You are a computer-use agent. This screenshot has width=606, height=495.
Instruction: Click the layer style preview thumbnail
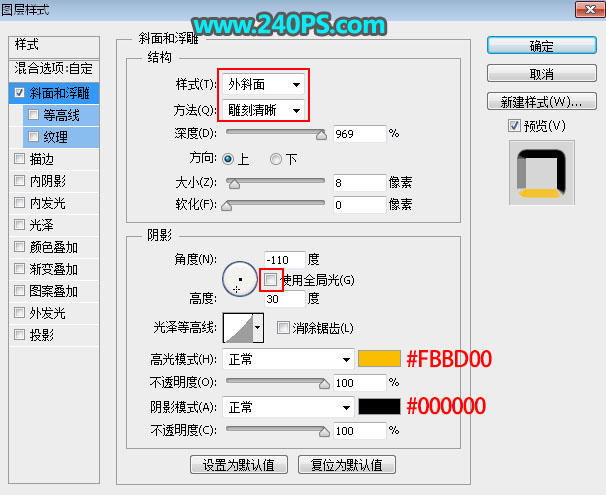tap(540, 168)
